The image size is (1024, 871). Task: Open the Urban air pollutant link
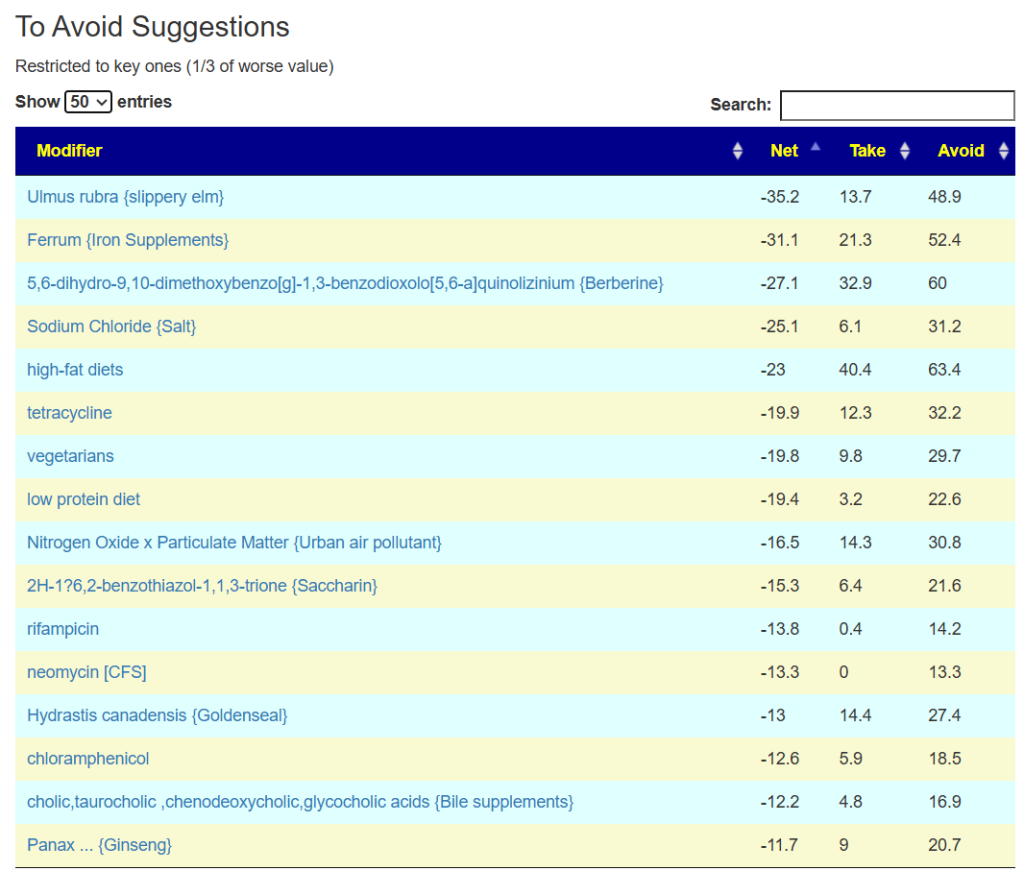click(x=234, y=542)
